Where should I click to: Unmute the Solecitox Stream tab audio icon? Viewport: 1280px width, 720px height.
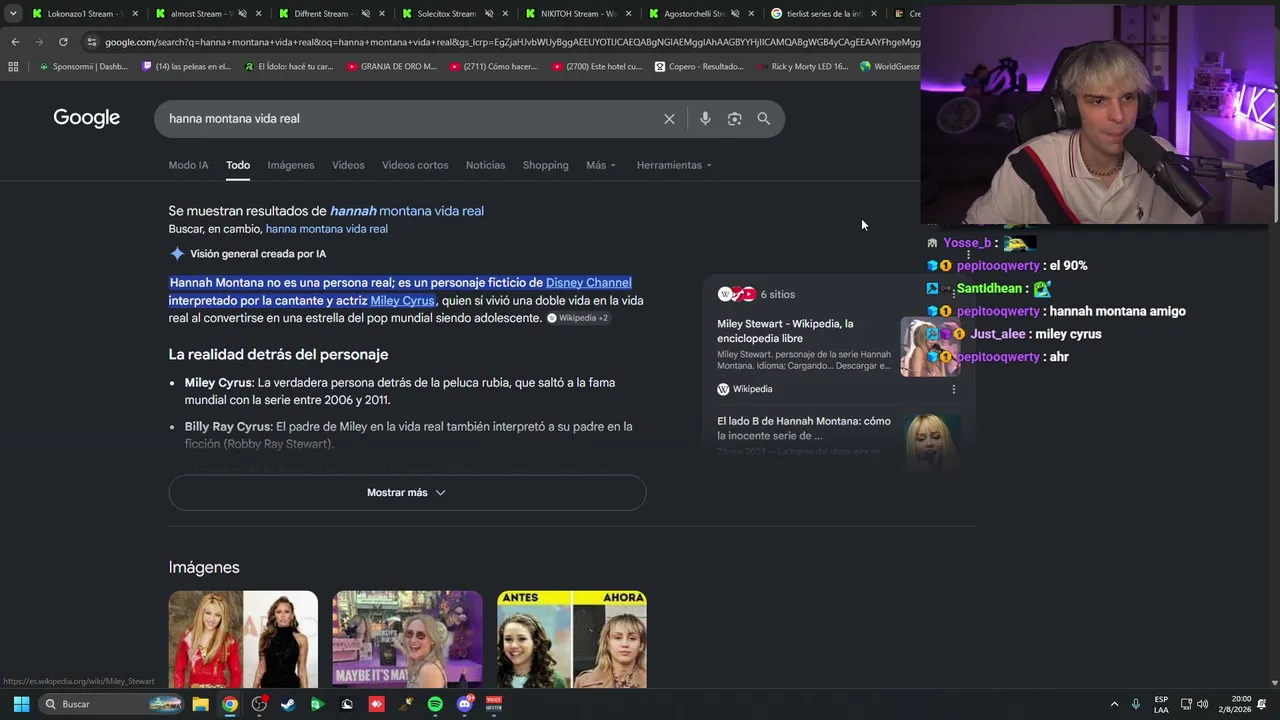click(490, 14)
